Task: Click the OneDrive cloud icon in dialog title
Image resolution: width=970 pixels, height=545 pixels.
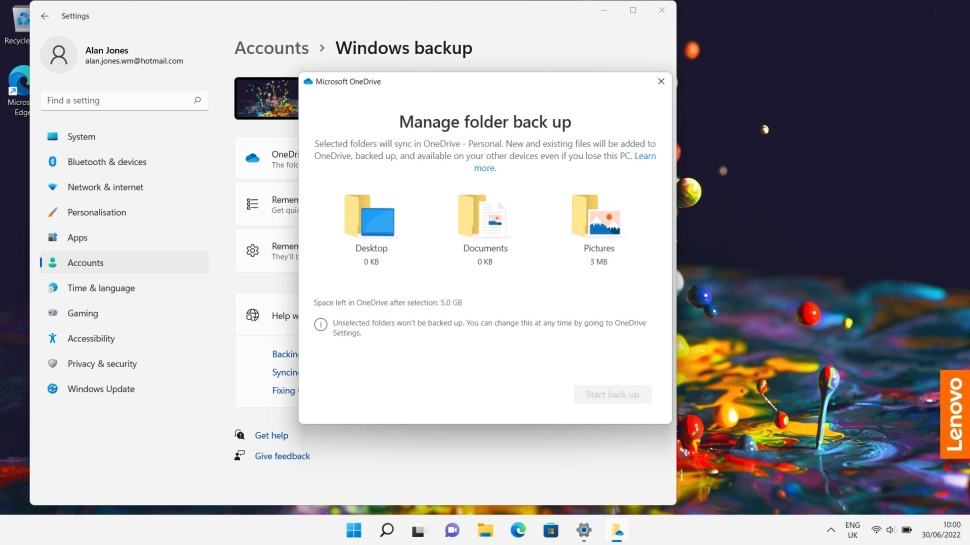Action: coord(308,82)
